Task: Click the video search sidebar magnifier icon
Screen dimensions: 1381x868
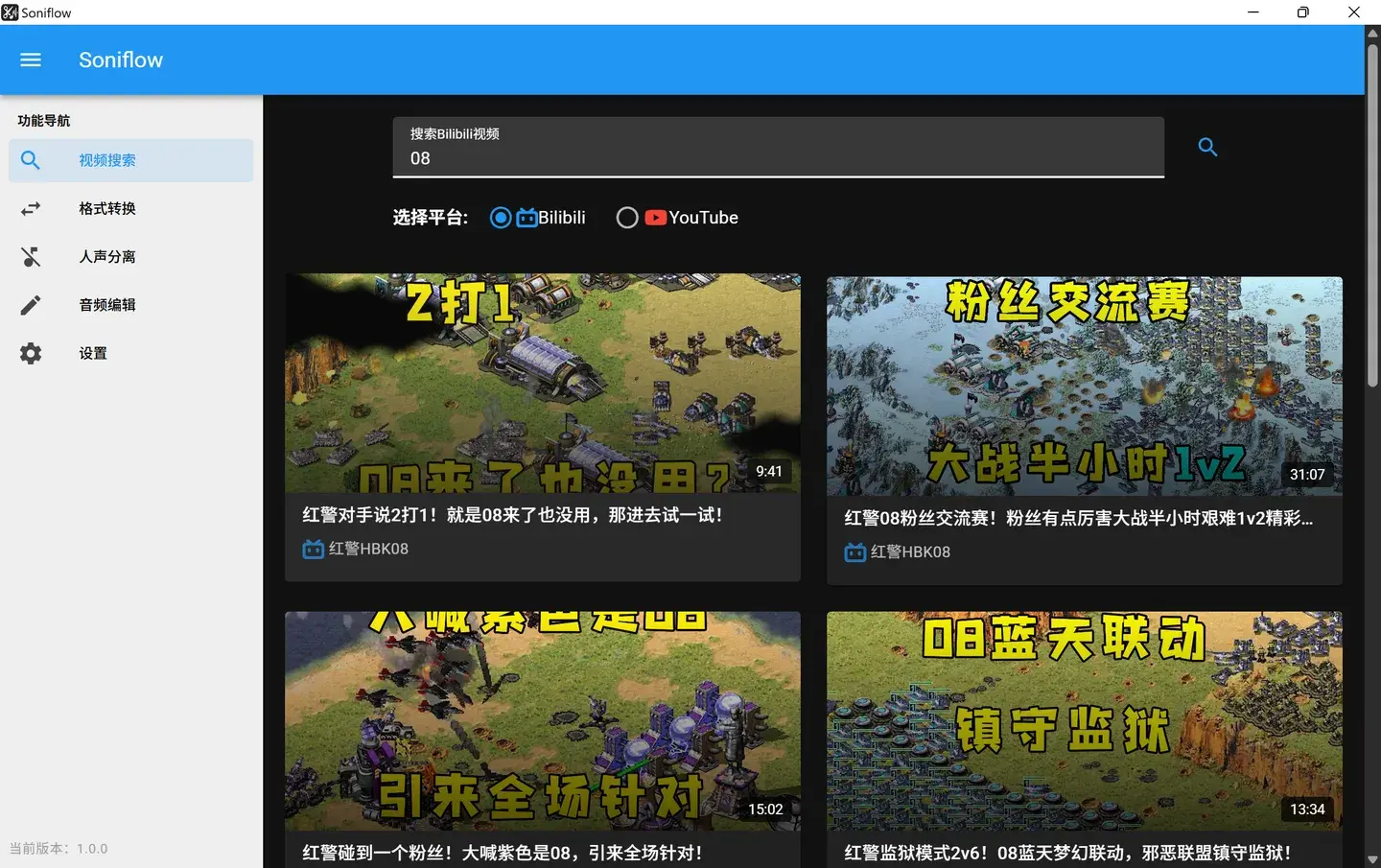Action: click(31, 160)
